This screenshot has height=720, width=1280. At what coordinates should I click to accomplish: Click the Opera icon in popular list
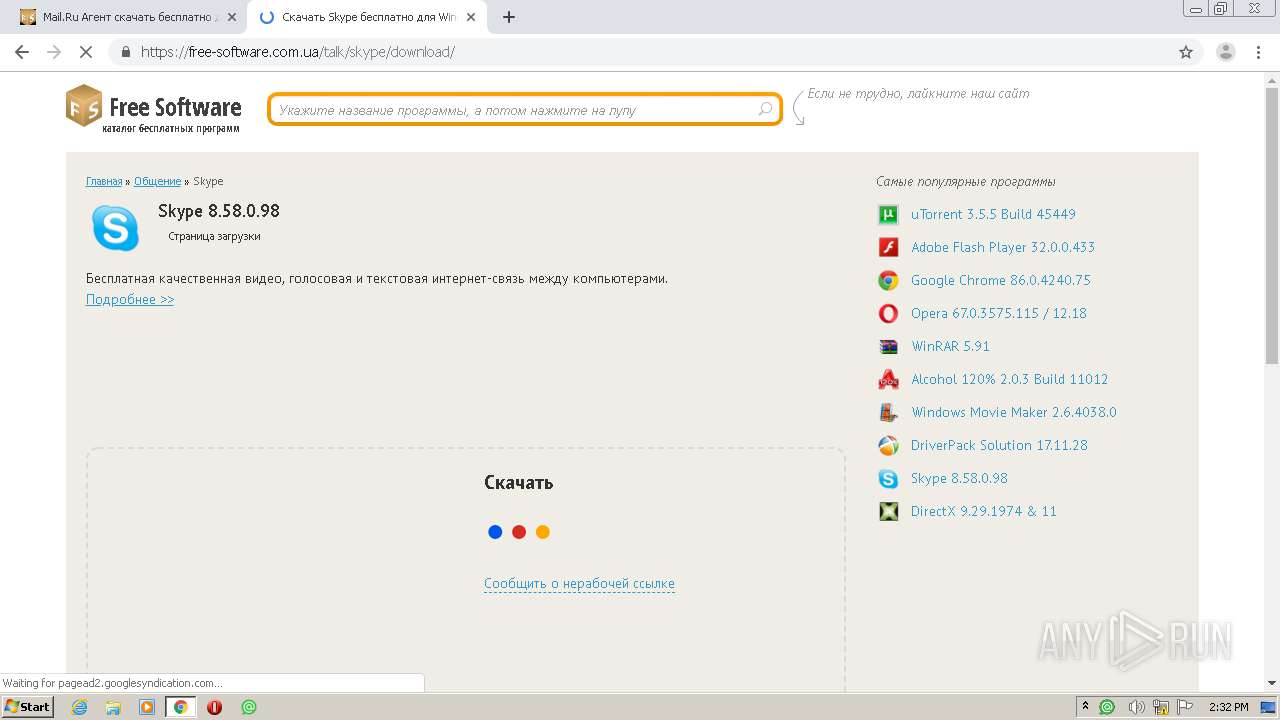pos(888,313)
